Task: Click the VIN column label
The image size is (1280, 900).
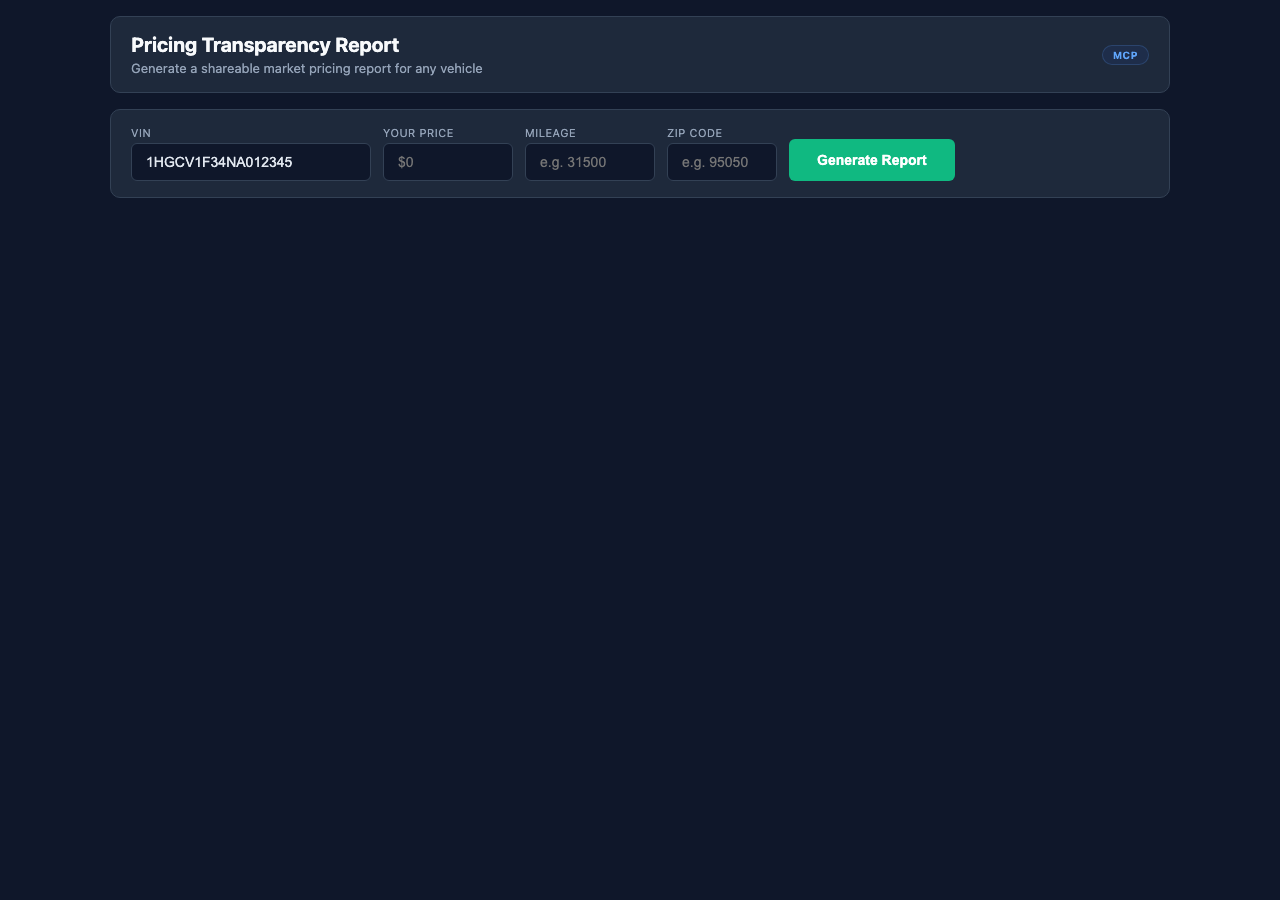Action: click(140, 132)
